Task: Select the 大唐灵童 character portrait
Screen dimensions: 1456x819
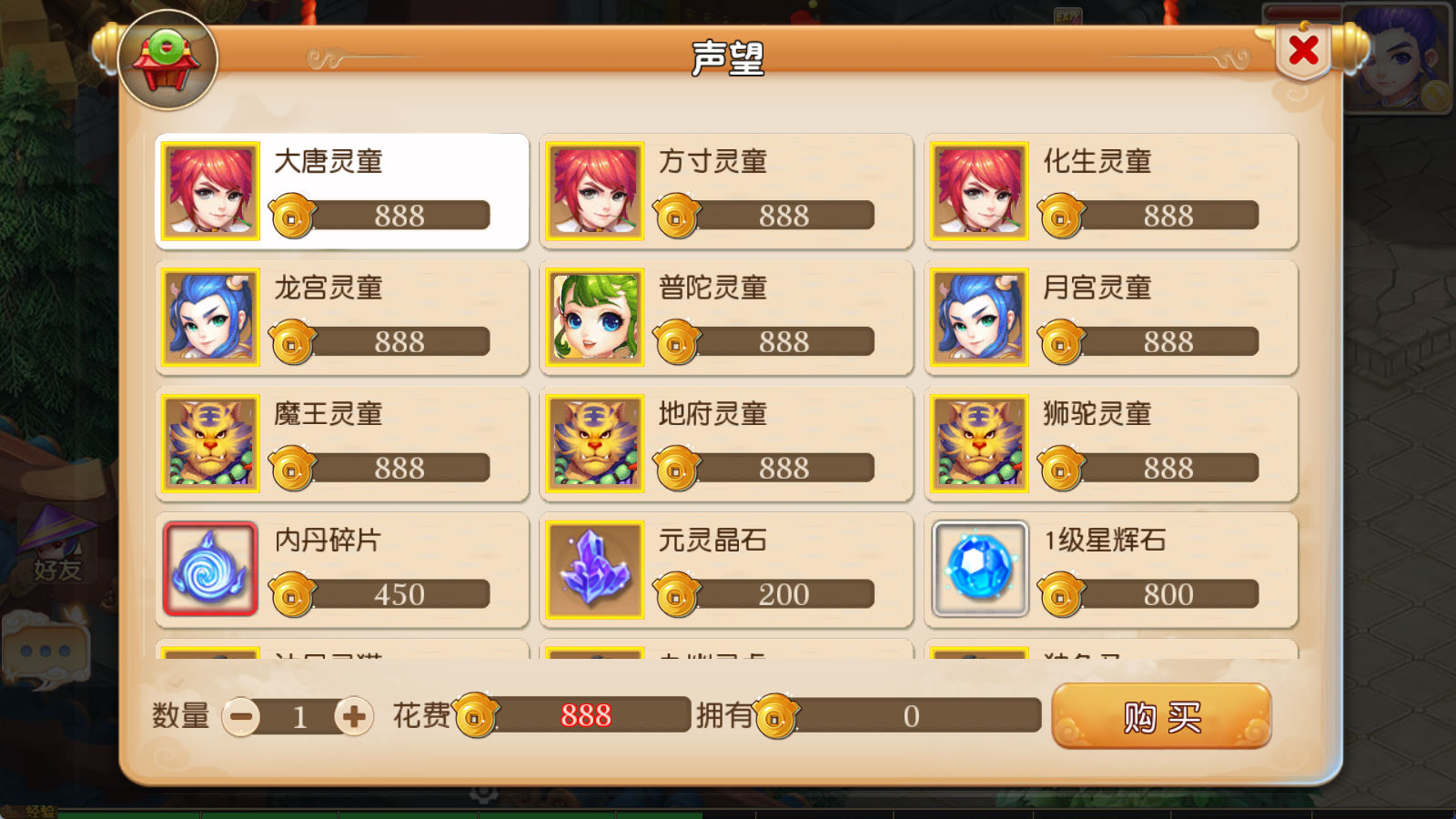Action: (x=211, y=191)
